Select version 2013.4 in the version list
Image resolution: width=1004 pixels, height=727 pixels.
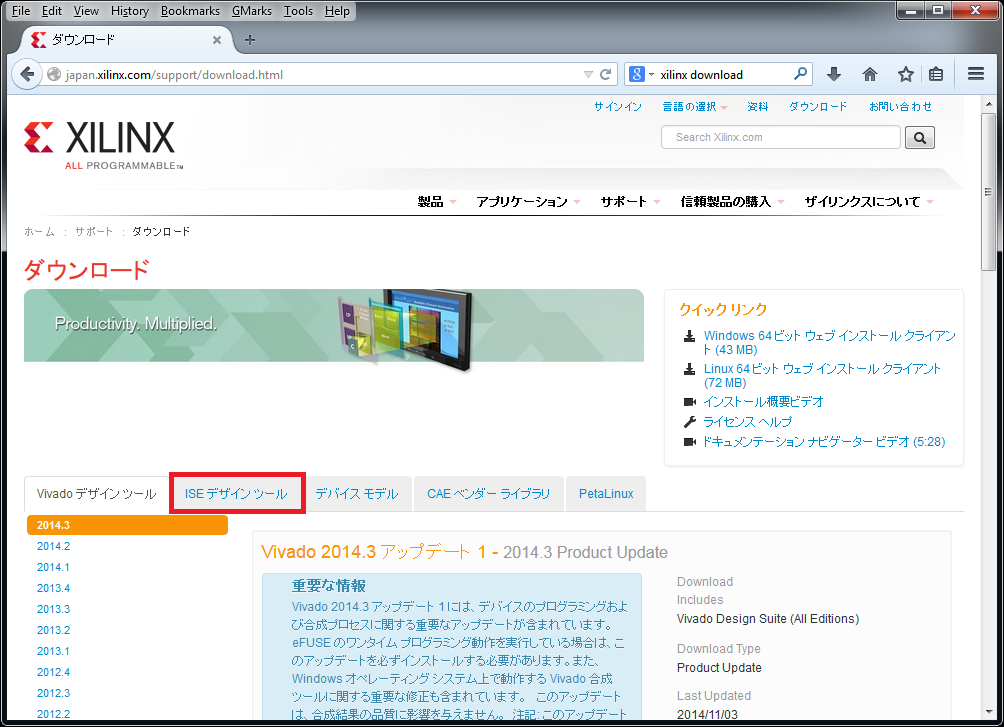pyautogui.click(x=53, y=588)
